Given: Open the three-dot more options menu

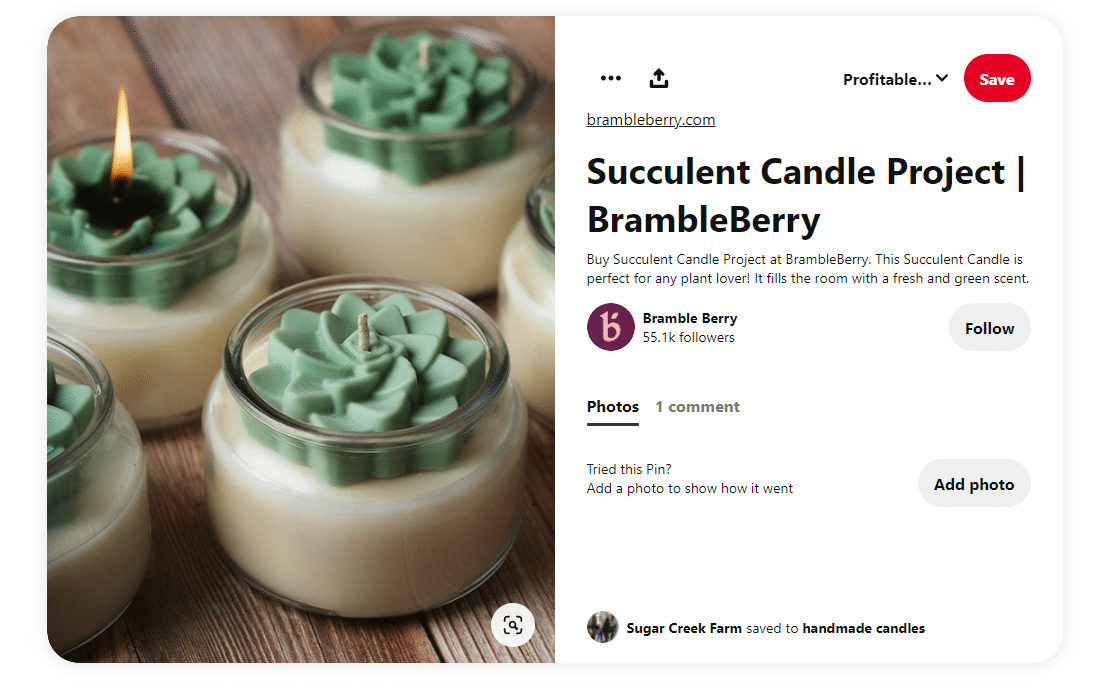Looking at the screenshot, I should coord(611,78).
